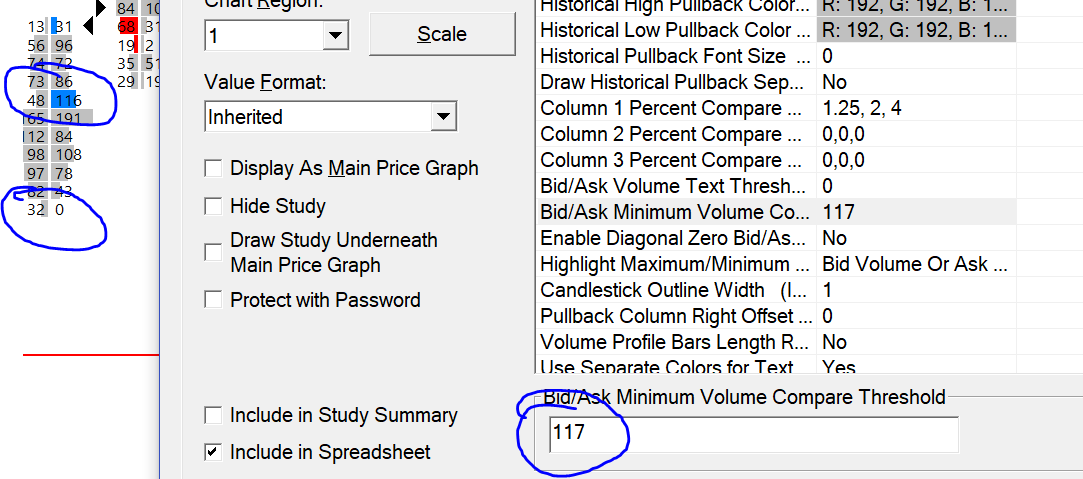Image resolution: width=1083 pixels, height=479 pixels.
Task: Click Candlestick Outline Width setting
Action: [x=676, y=290]
